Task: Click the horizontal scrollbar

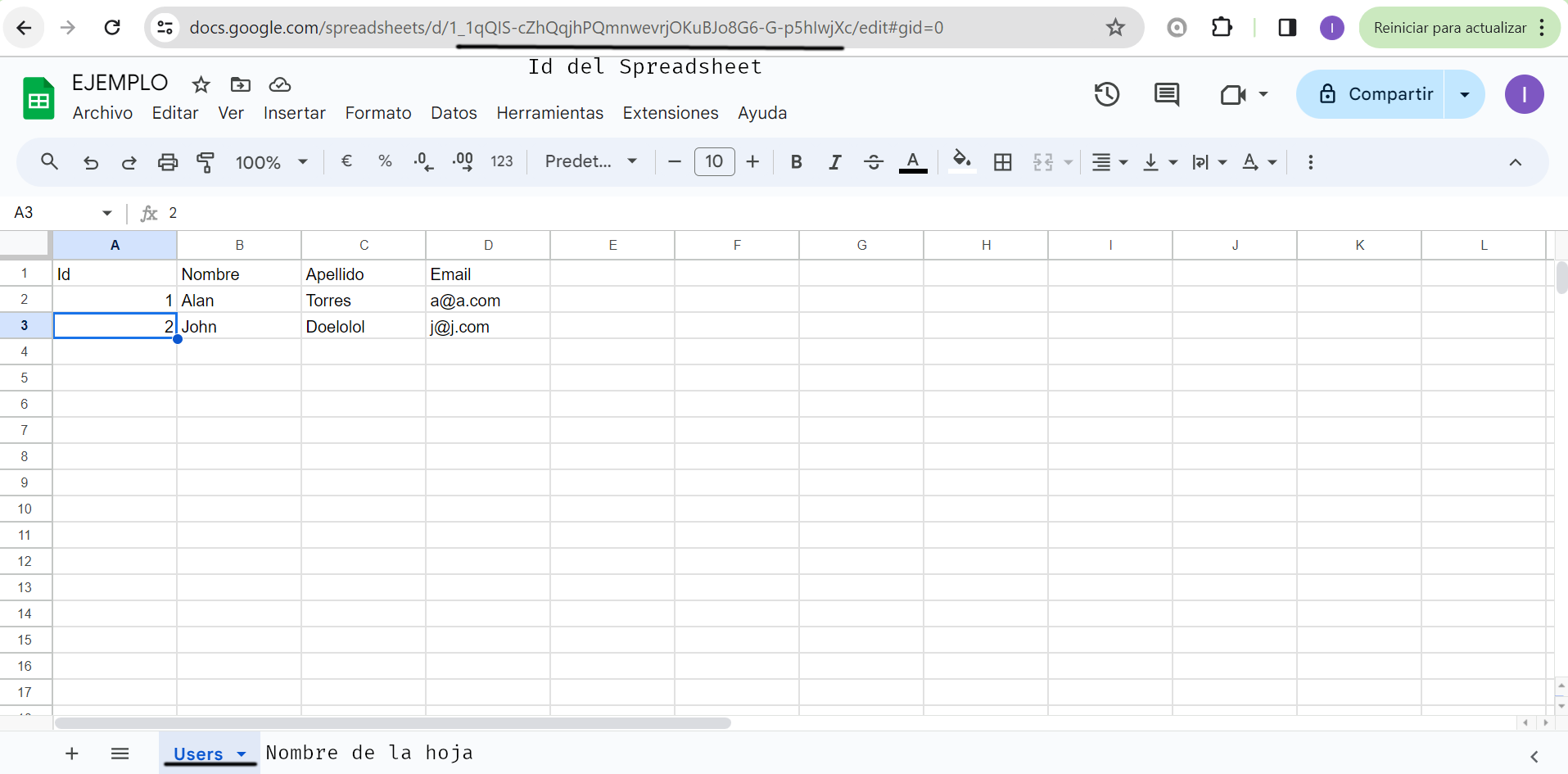Action: (393, 723)
